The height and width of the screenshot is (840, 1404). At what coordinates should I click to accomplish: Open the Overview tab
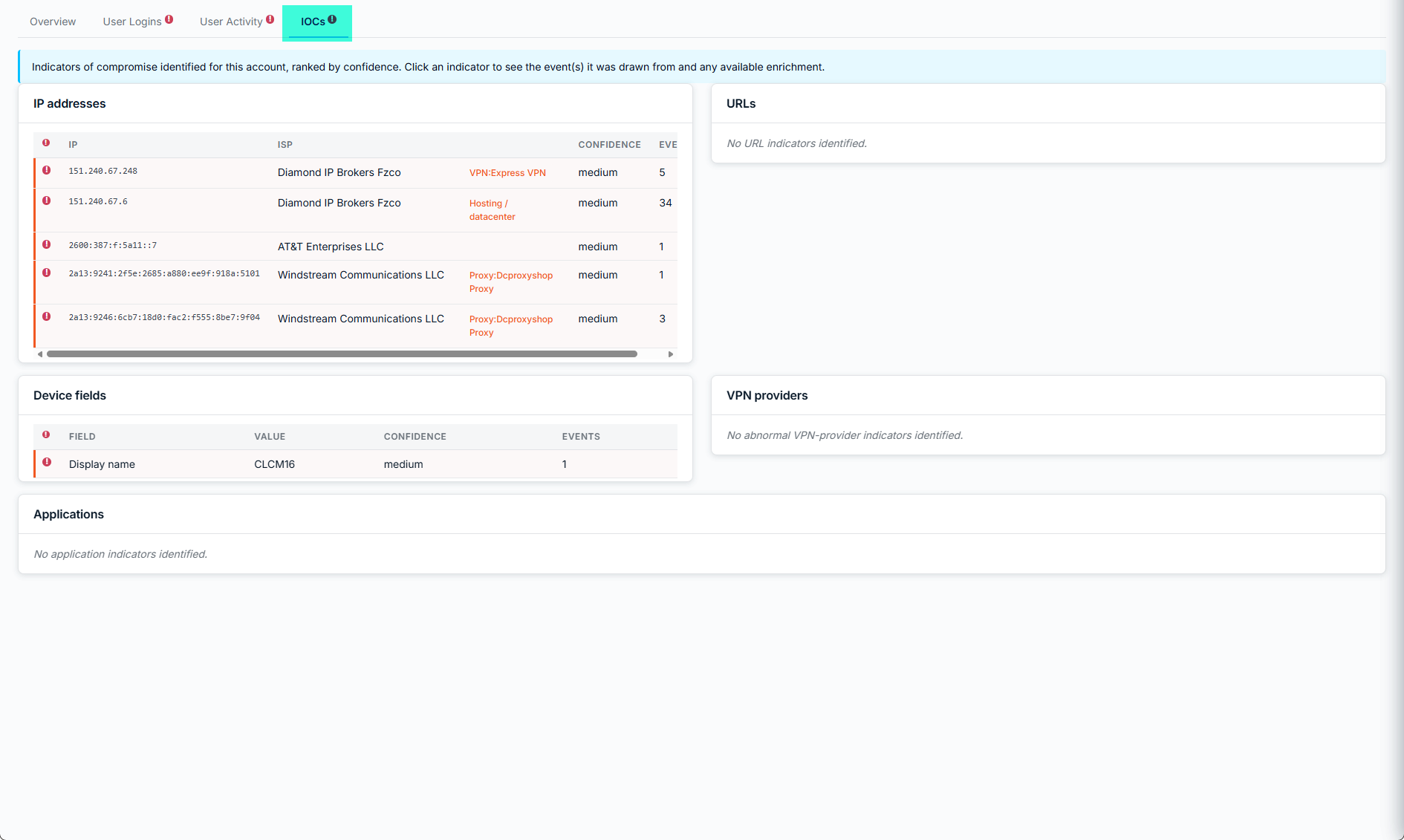[x=53, y=22]
